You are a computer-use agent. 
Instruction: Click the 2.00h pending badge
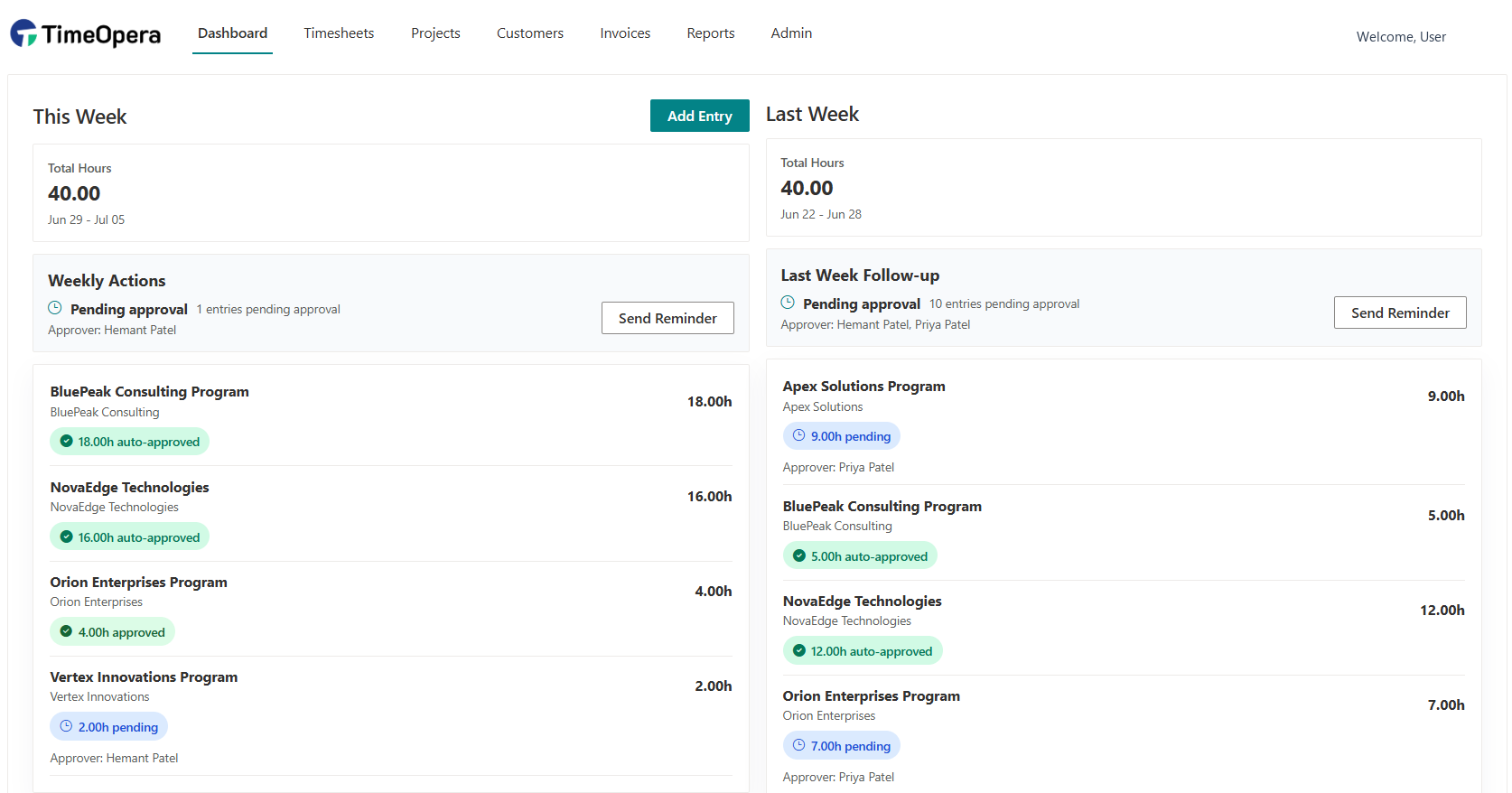coord(108,726)
